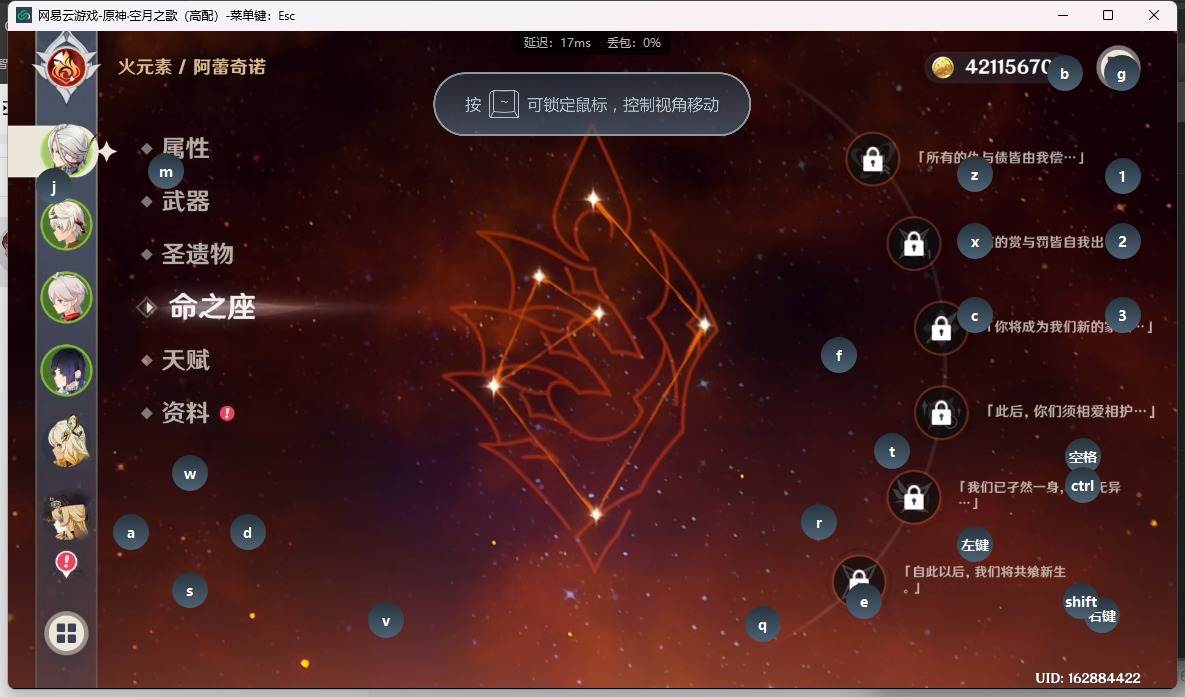
Task: Click the sixth locked constellation node 自此以后
Action: click(859, 581)
